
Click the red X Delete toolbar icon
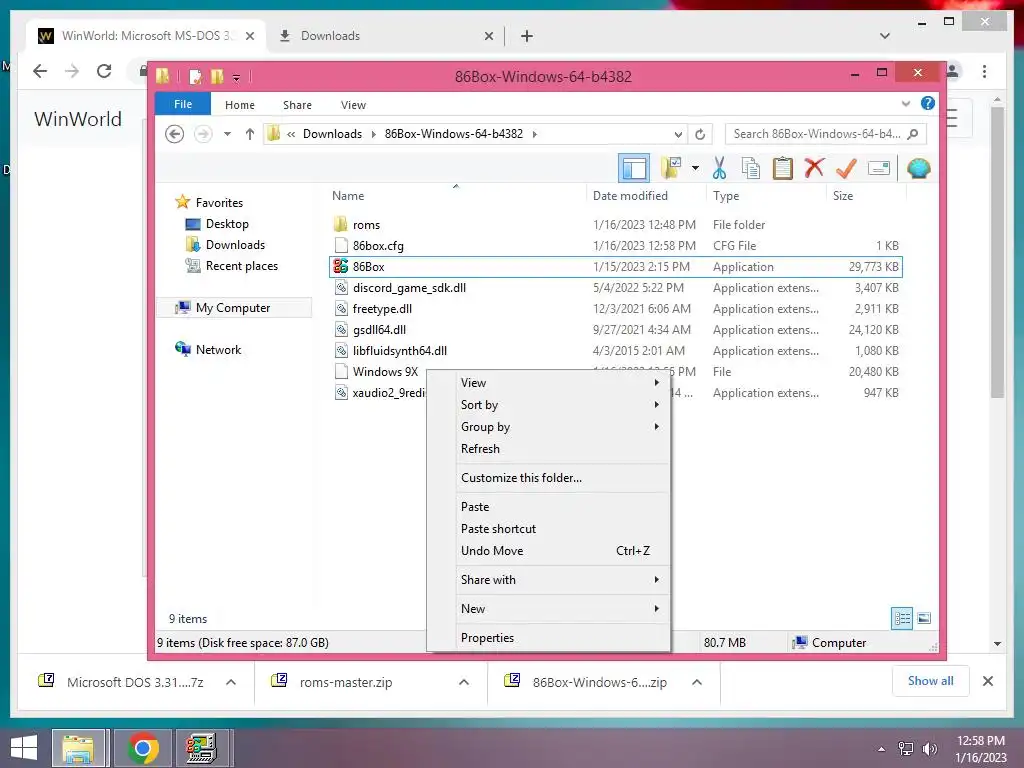[814, 168]
